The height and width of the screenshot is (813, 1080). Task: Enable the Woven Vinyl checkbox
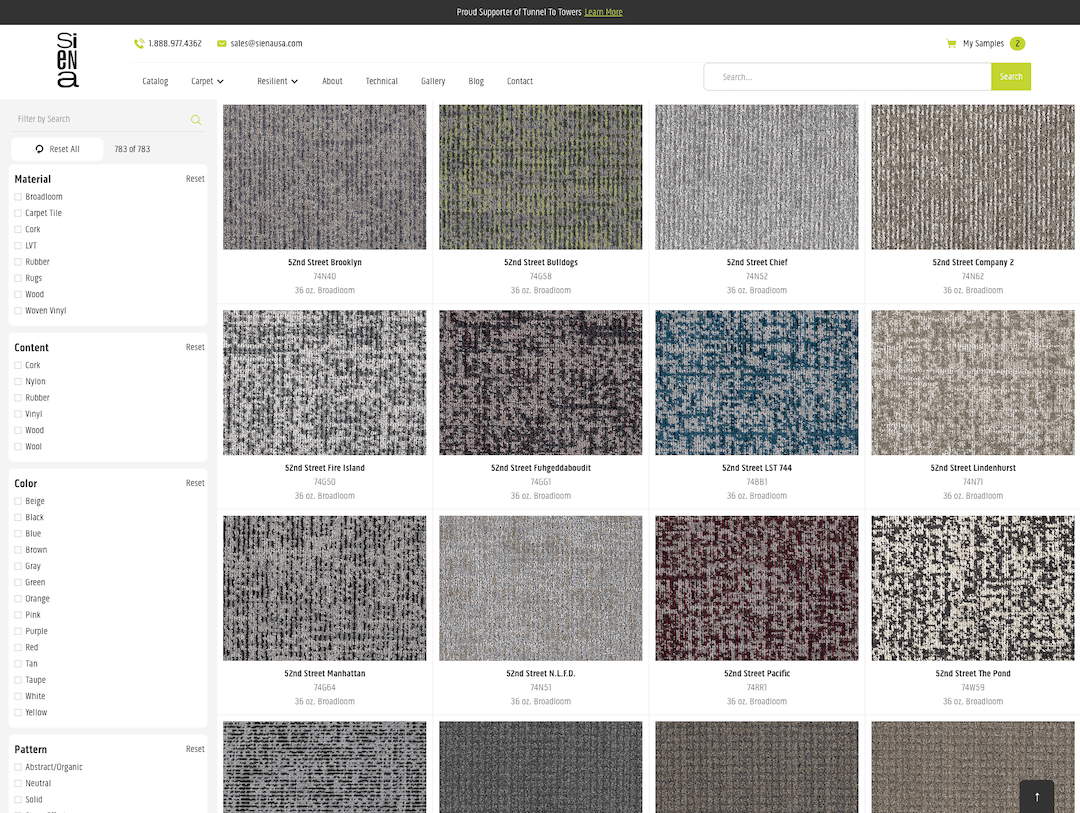tap(18, 311)
